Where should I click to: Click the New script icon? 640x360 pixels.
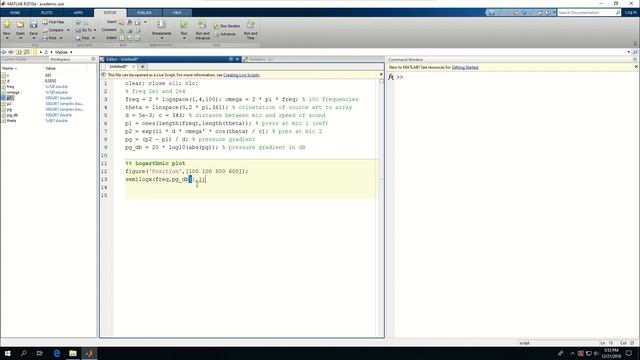[x=7, y=24]
